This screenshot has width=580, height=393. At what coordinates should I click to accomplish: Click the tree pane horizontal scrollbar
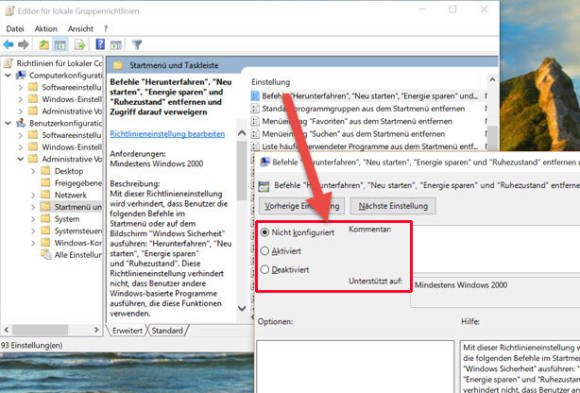pos(51,329)
